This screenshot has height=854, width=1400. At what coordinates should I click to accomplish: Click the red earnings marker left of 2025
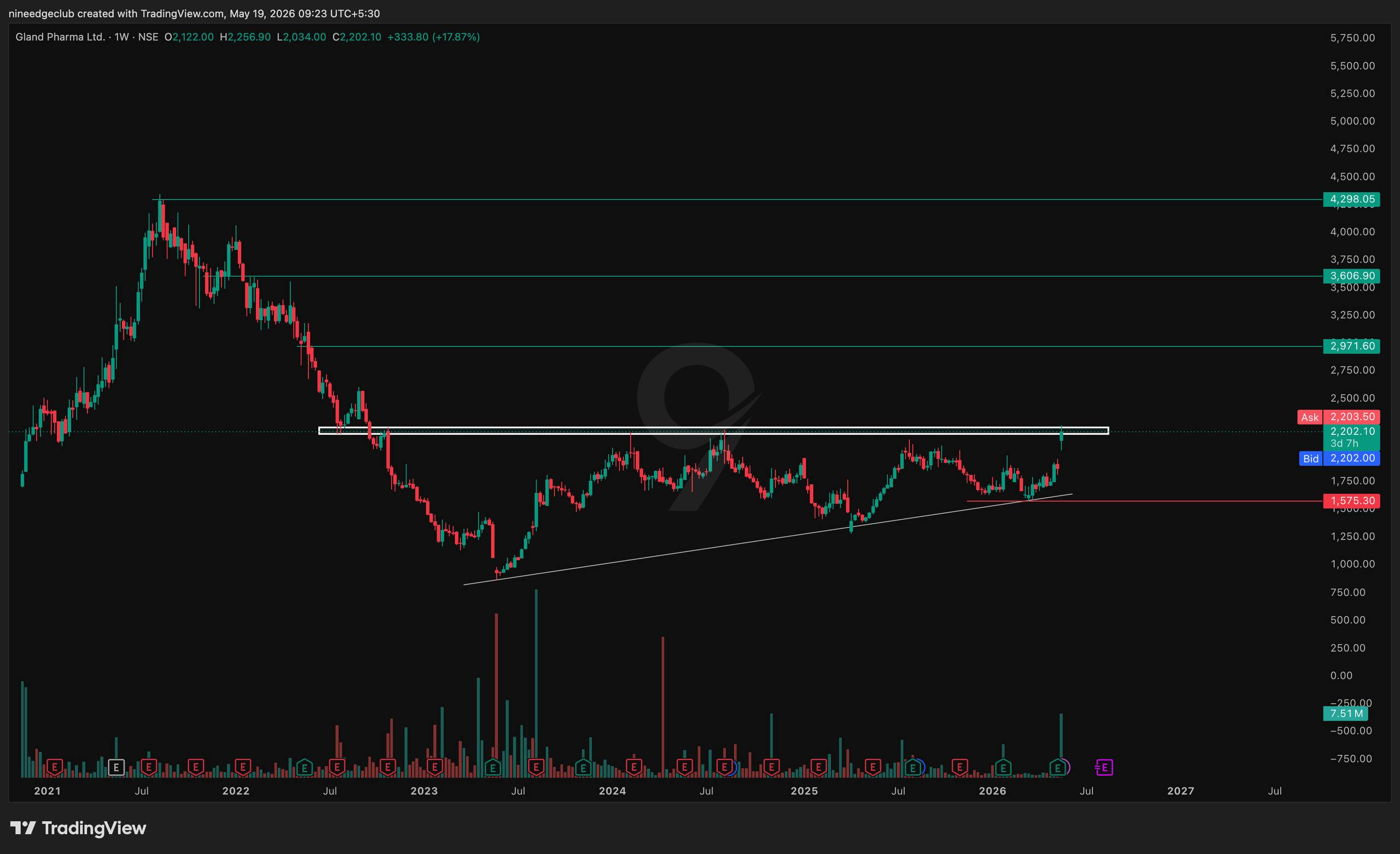[x=771, y=768]
